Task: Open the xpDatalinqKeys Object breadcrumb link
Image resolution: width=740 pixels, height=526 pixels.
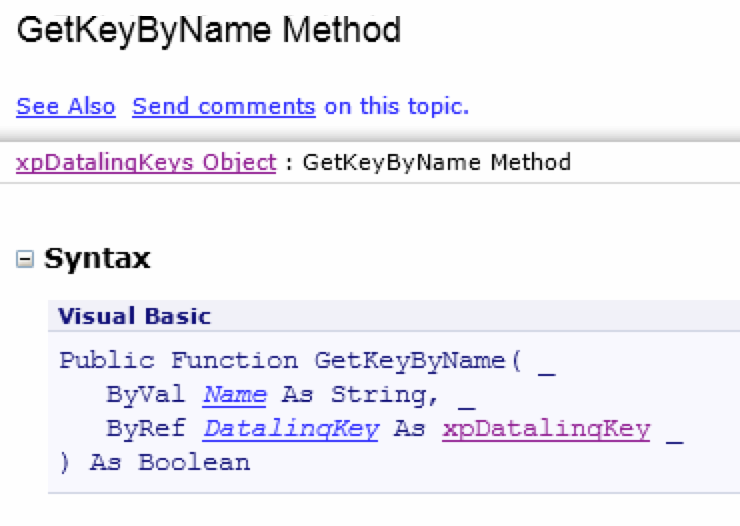Action: pyautogui.click(x=146, y=162)
